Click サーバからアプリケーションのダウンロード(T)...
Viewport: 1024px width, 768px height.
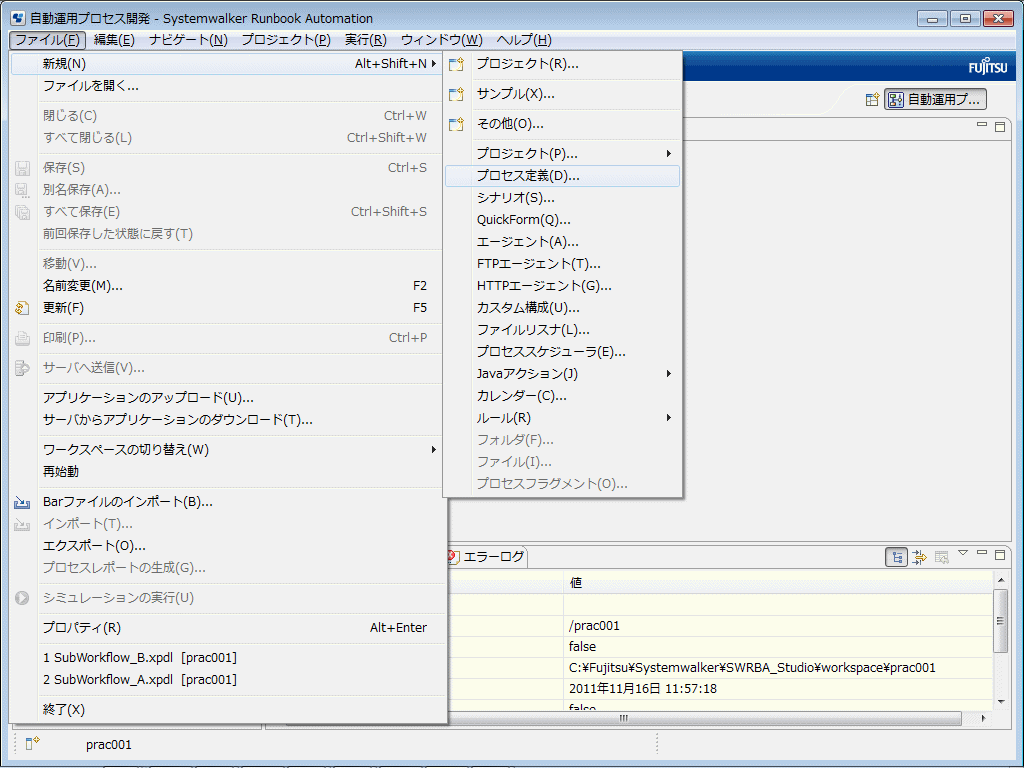click(x=227, y=420)
